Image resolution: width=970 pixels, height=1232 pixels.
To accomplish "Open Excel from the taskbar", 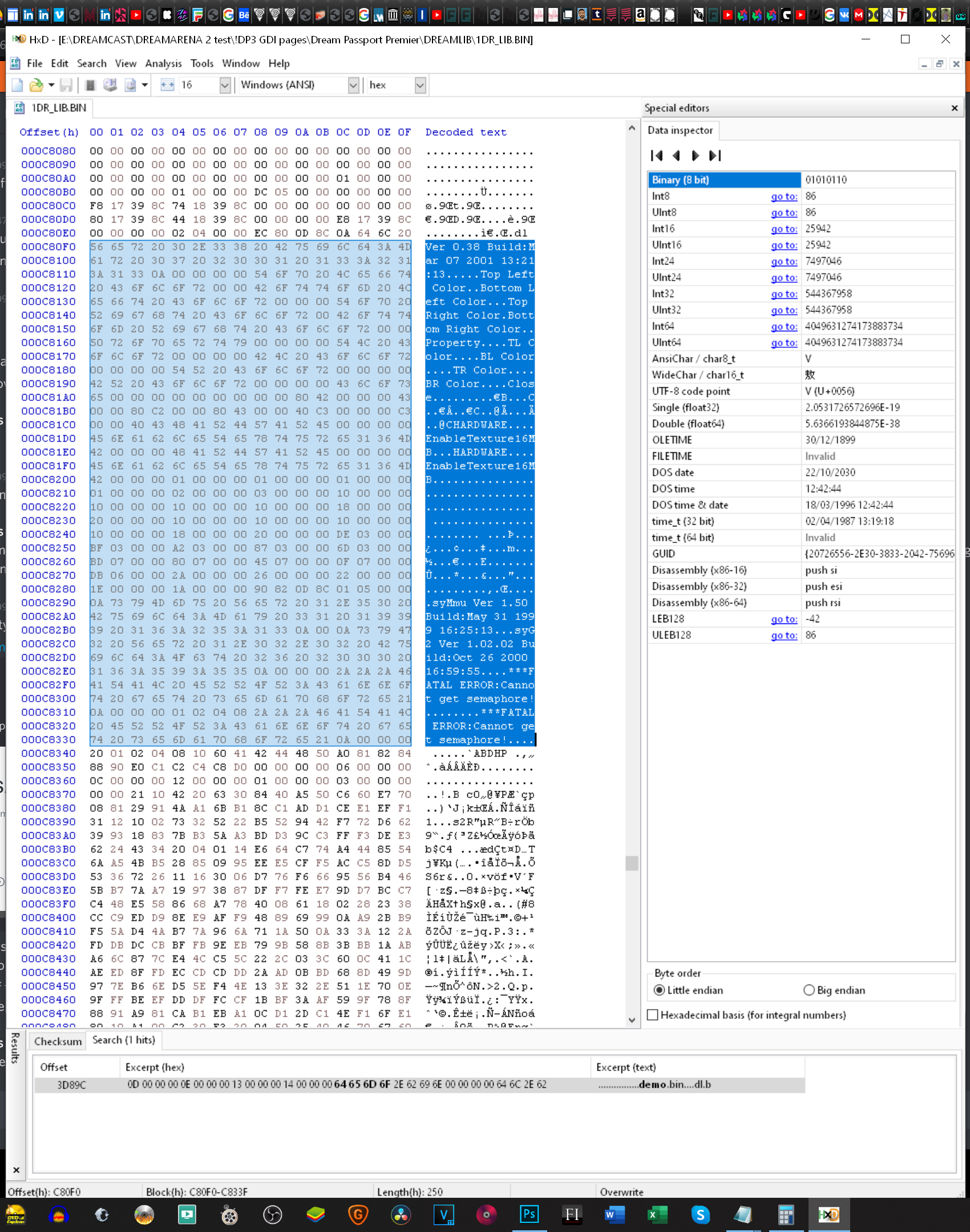I will (x=657, y=1215).
